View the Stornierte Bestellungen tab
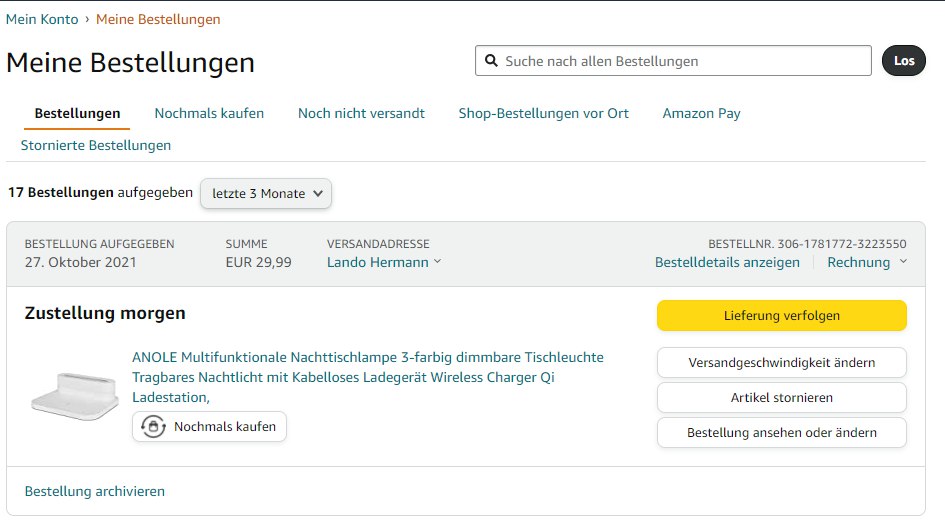The width and height of the screenshot is (945, 522). [x=96, y=145]
